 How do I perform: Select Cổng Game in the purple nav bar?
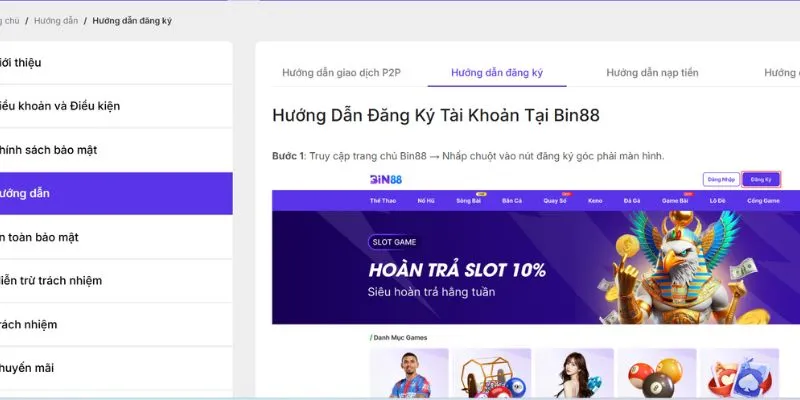click(763, 201)
